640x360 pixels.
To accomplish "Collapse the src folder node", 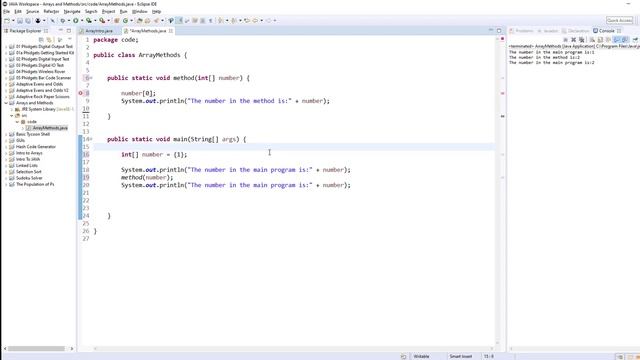I will [12, 116].
